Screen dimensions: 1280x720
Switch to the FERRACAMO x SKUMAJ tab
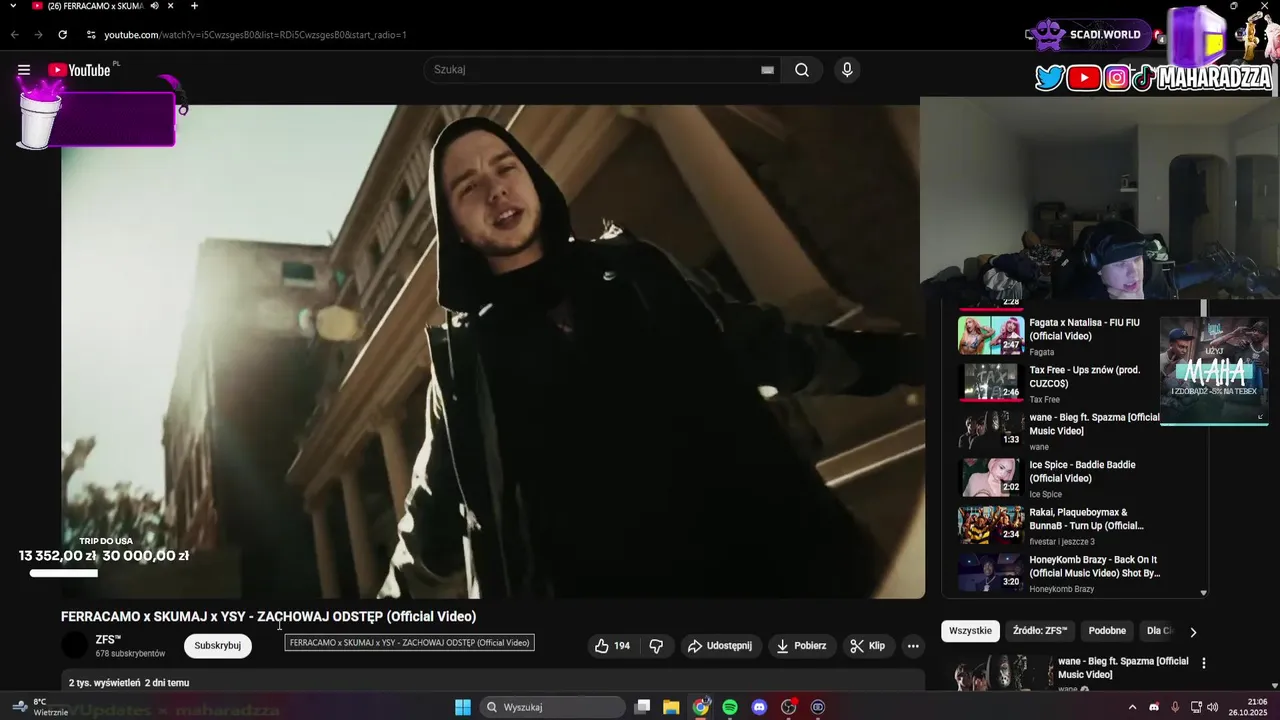pyautogui.click(x=95, y=6)
